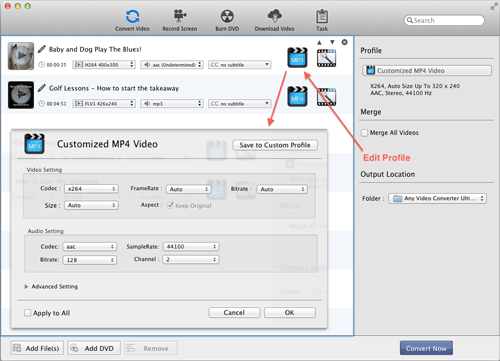Image resolution: width=500 pixels, height=361 pixels.
Task: Click the Add File(s) button
Action: tap(37, 348)
